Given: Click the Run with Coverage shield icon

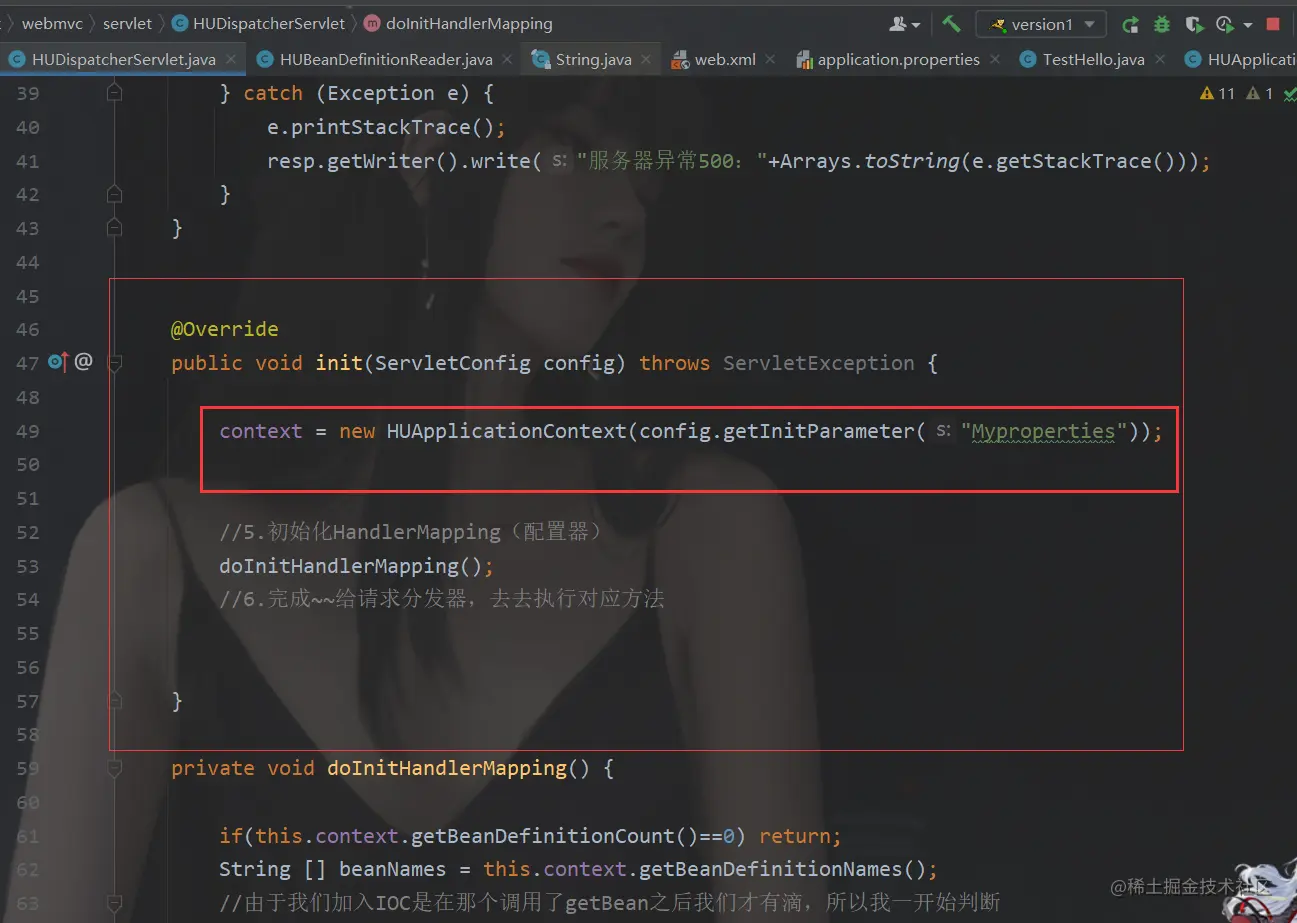Looking at the screenshot, I should [1194, 24].
